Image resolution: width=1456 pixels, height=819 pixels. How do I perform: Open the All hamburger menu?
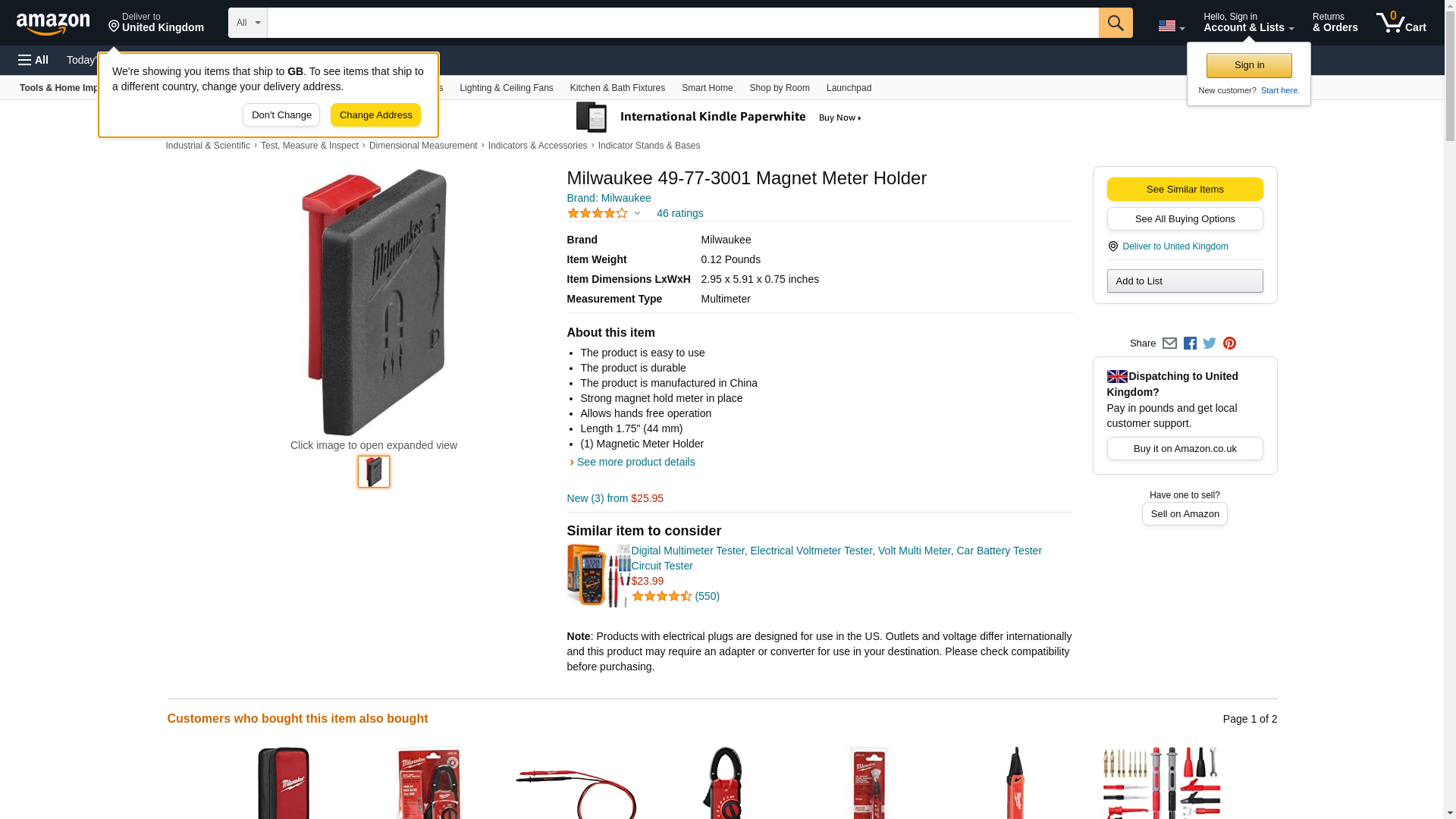point(33,60)
